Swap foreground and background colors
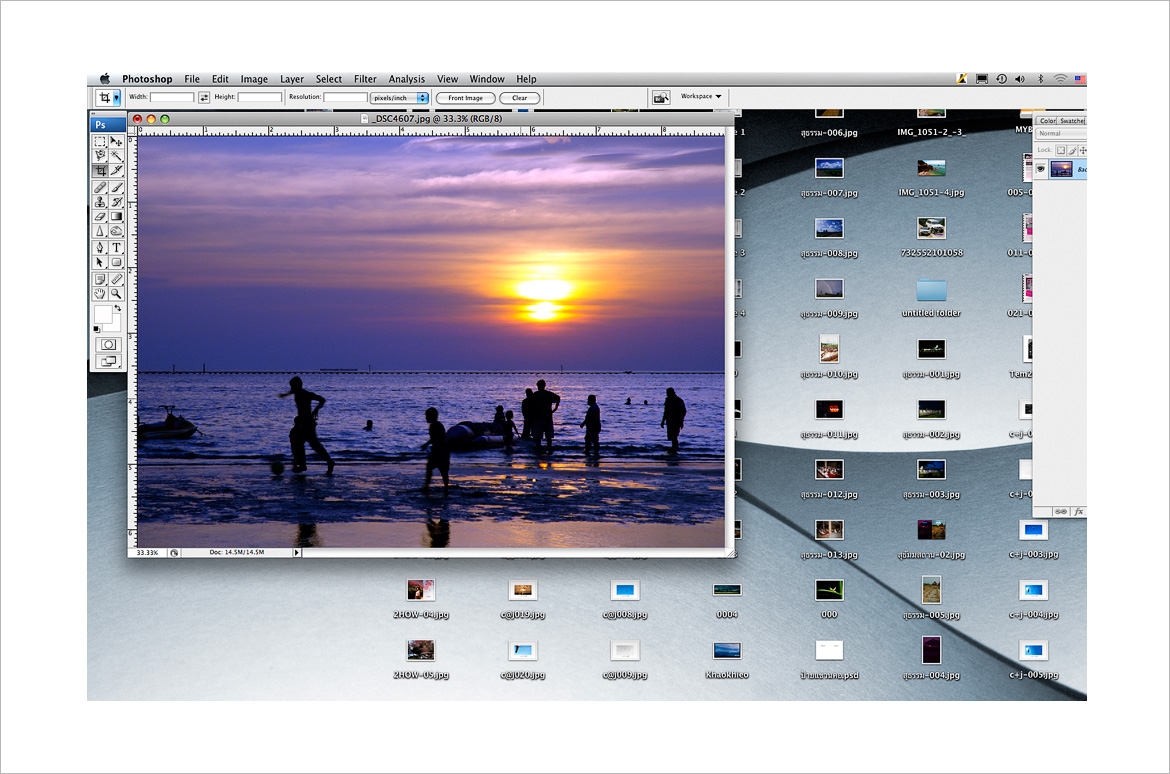This screenshot has width=1170, height=774. point(117,309)
